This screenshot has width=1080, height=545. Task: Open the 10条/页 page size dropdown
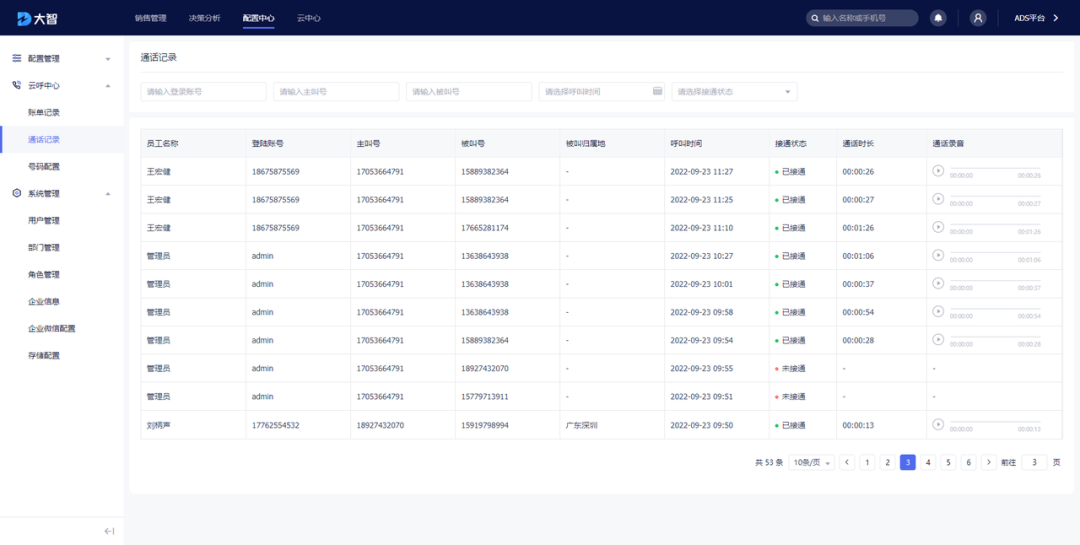pos(811,462)
